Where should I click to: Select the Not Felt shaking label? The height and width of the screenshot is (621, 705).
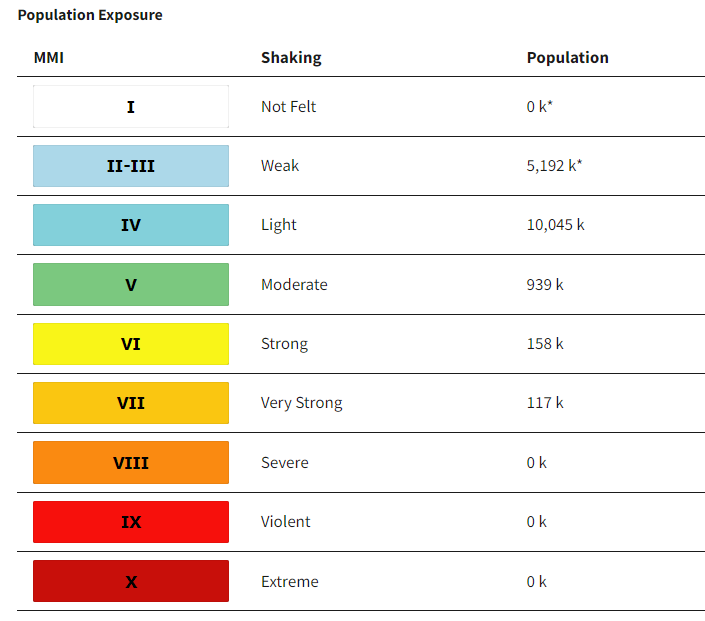point(288,106)
